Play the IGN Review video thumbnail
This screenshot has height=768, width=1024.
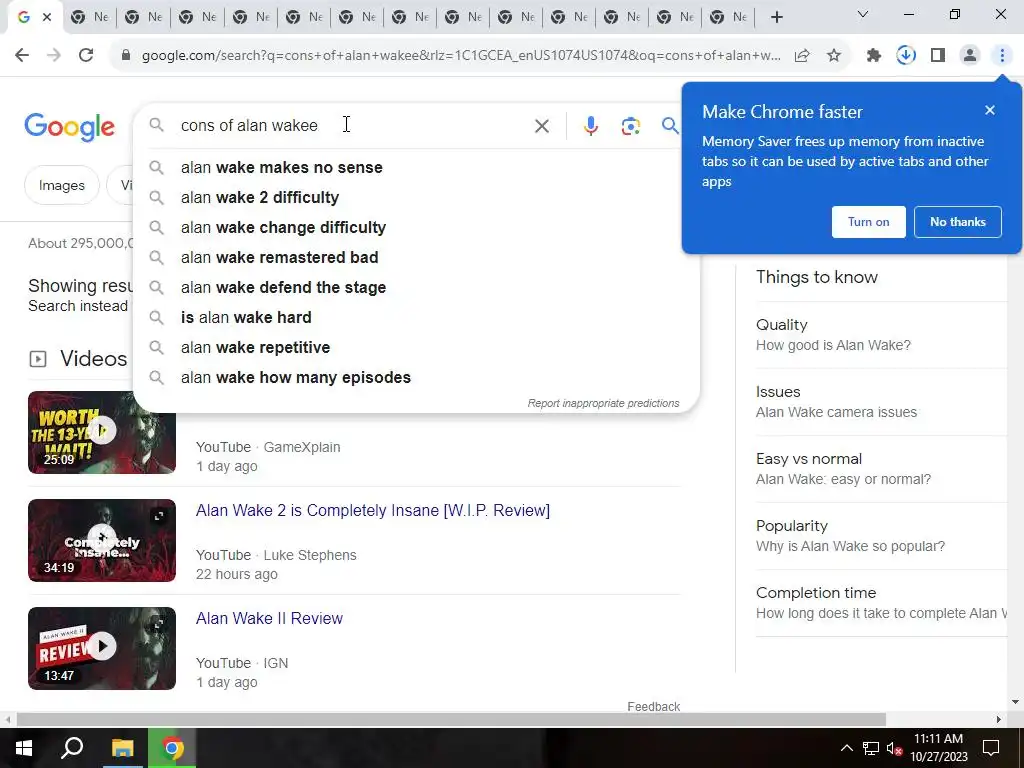[x=102, y=648]
